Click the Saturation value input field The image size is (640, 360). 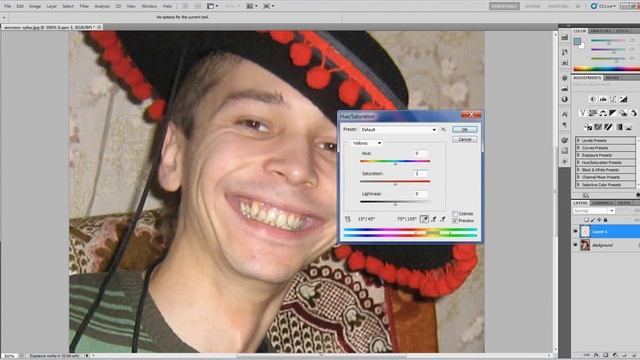420,173
